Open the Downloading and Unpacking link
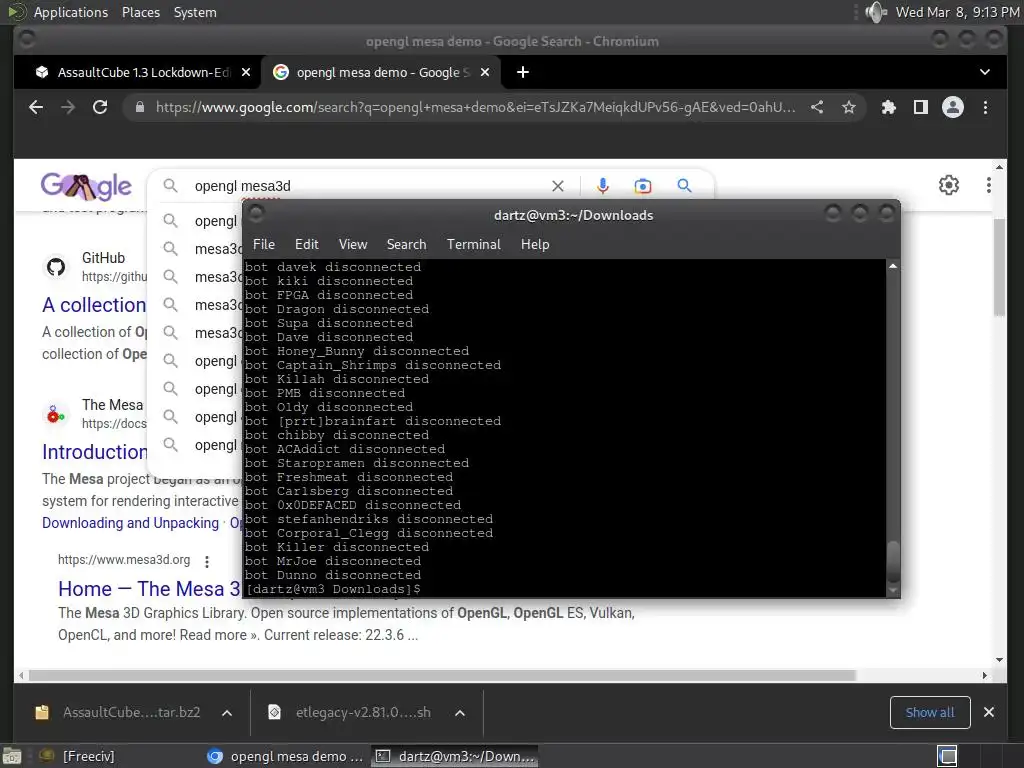This screenshot has height=768, width=1024. (x=130, y=523)
